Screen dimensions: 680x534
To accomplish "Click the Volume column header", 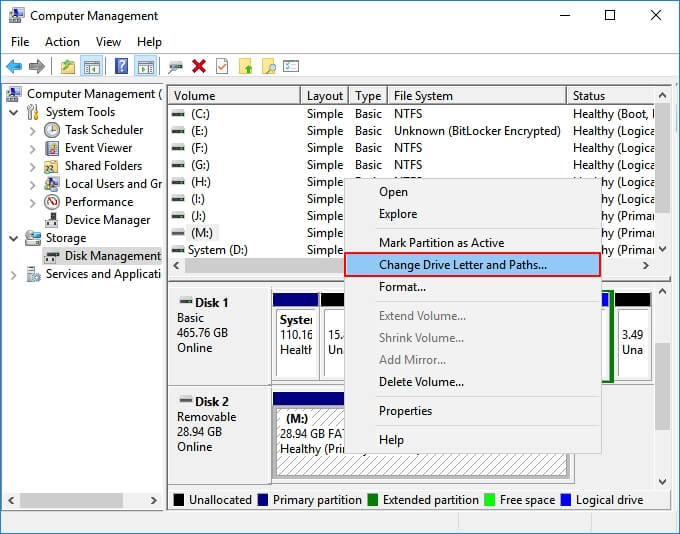I will (x=234, y=96).
